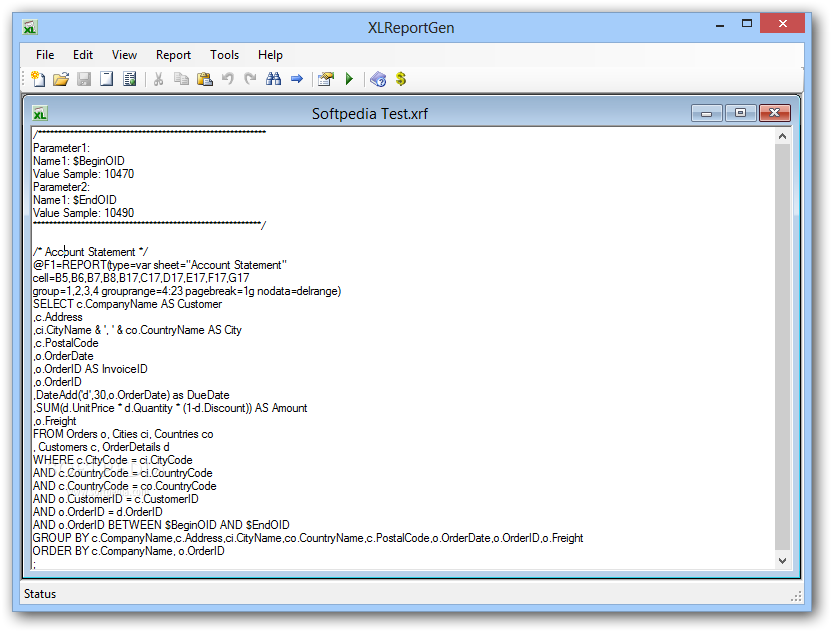Paste from clipboard icon
Screen dimensions: 832x632
pos(204,79)
